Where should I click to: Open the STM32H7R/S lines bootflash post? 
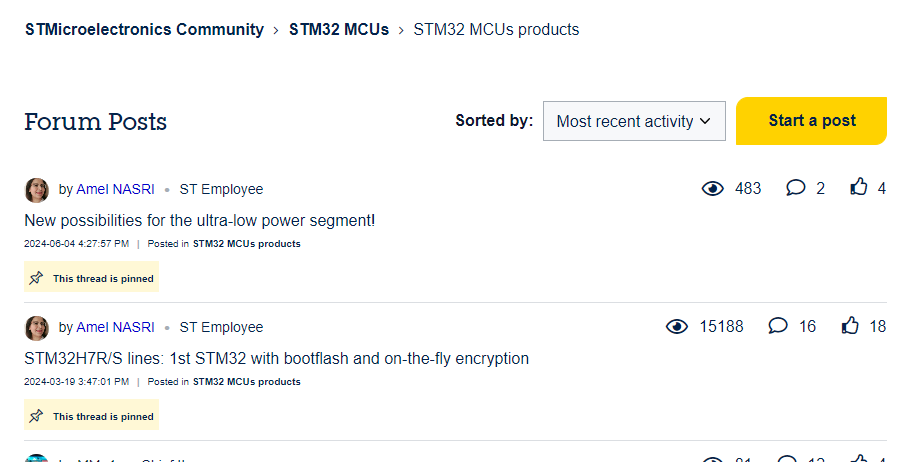pos(276,358)
